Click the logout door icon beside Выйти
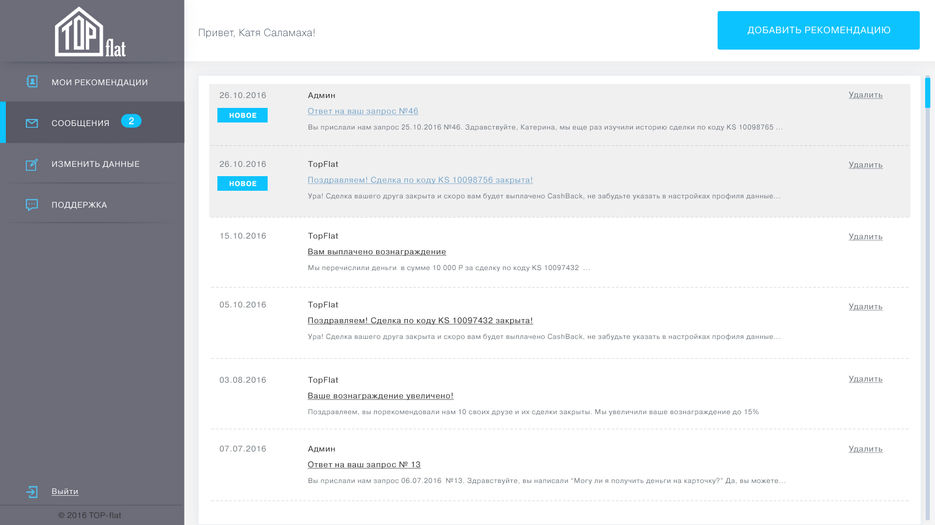Image resolution: width=935 pixels, height=525 pixels. tap(32, 492)
